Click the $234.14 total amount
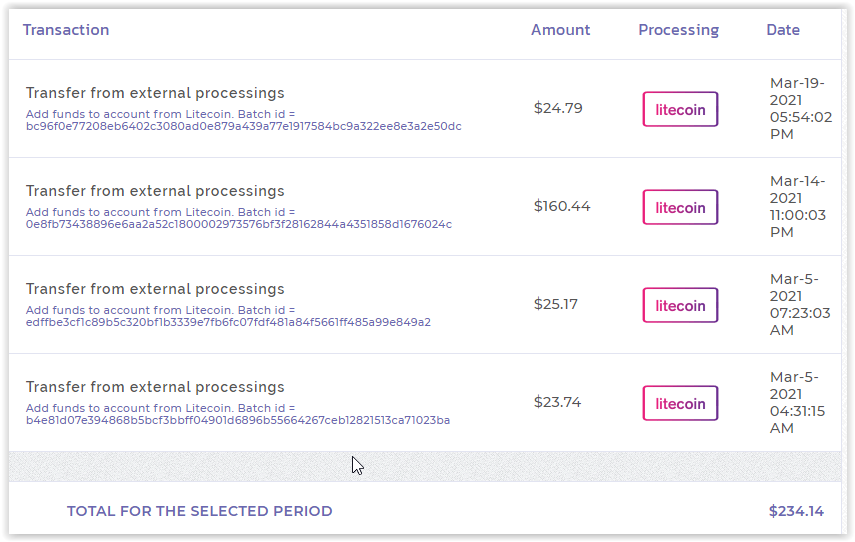Viewport: 855px width, 542px height. tap(796, 511)
